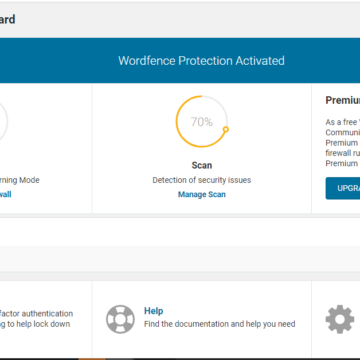Image resolution: width=360 pixels, height=360 pixels.
Task: Click the Premium heading text
Action: point(343,100)
